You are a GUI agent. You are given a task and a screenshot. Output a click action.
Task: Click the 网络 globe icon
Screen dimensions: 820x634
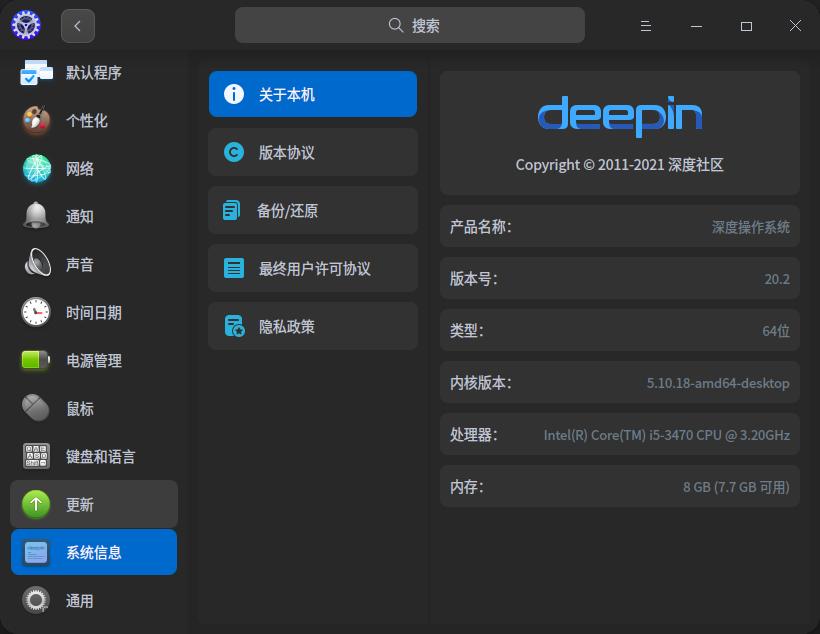click(37, 168)
